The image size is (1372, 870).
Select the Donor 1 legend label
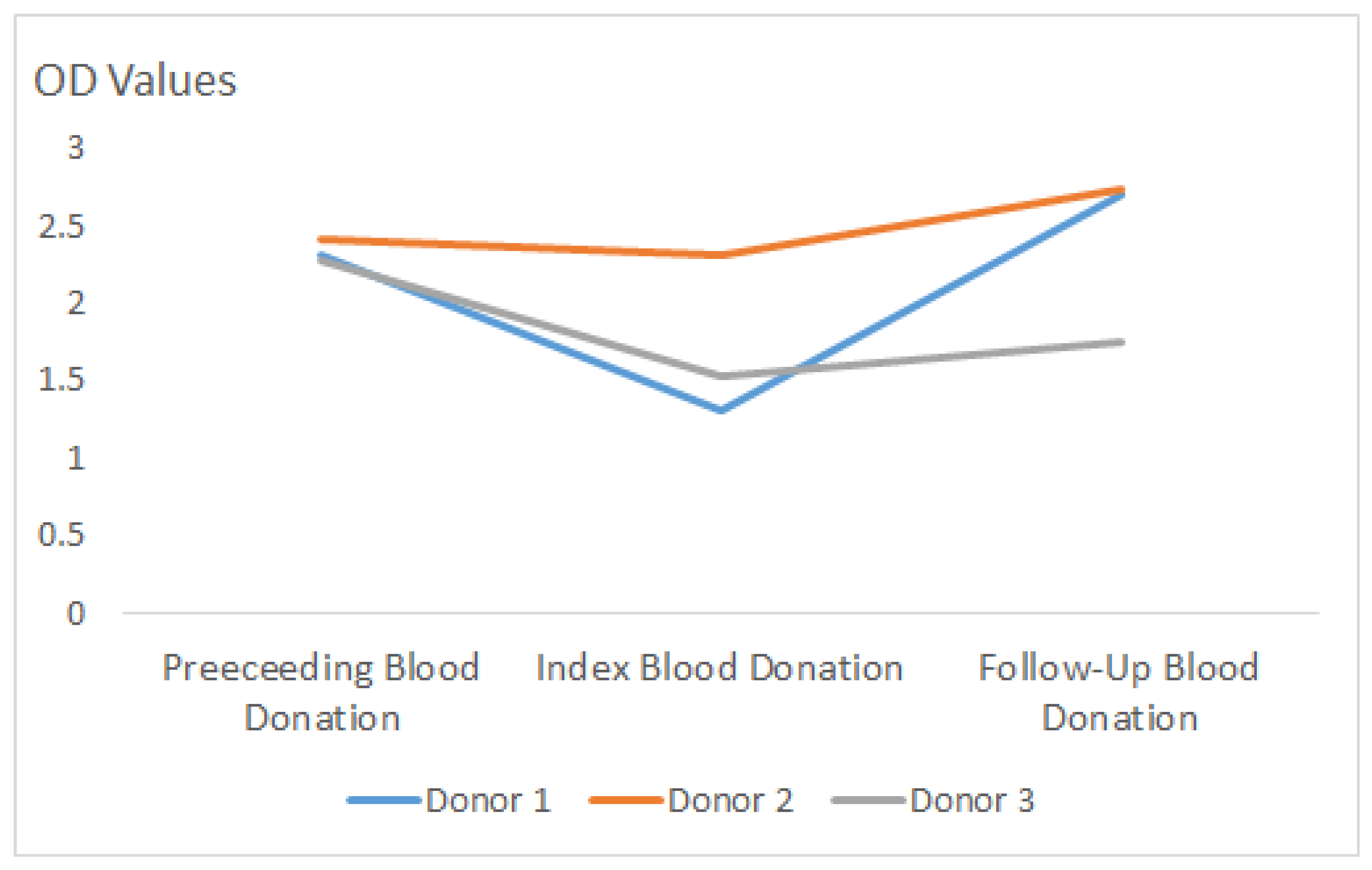pyautogui.click(x=488, y=800)
